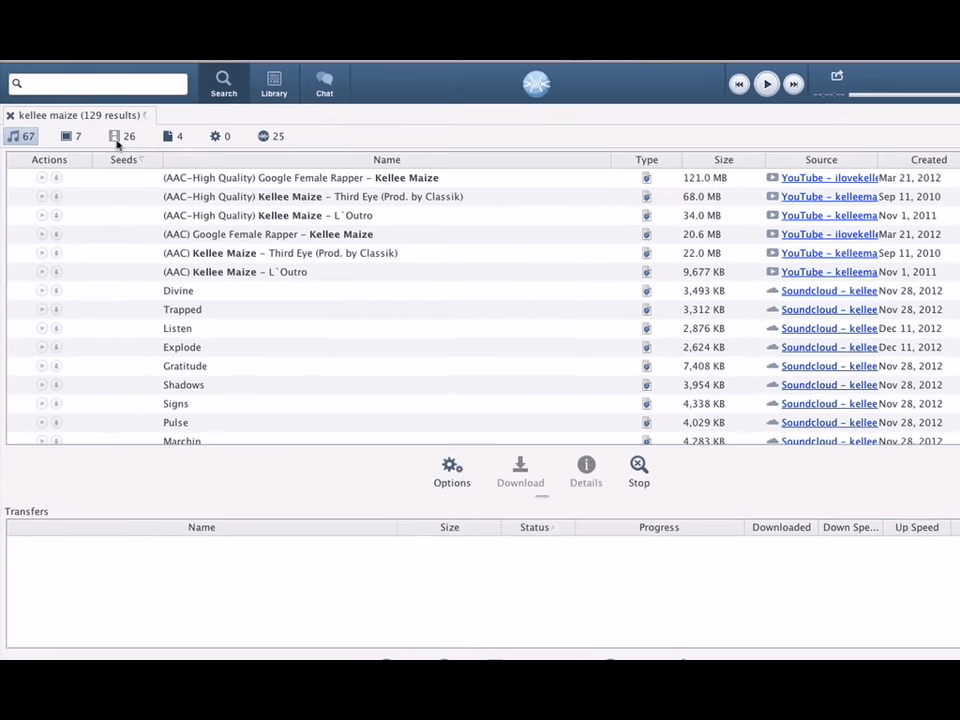This screenshot has height=720, width=960.
Task: Click the play button in player
Action: (767, 84)
